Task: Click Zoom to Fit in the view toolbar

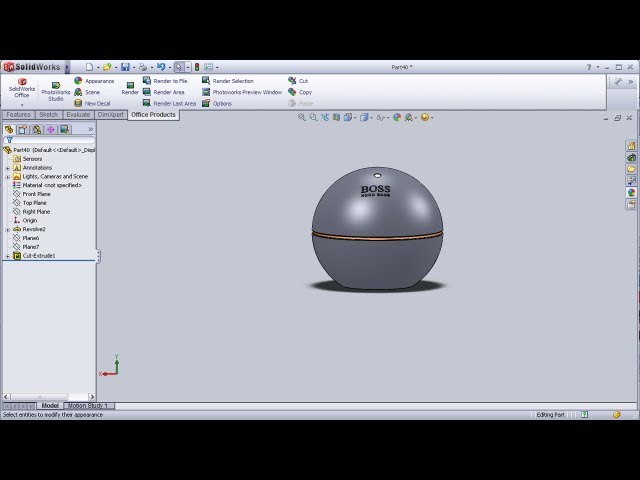Action: point(302,118)
